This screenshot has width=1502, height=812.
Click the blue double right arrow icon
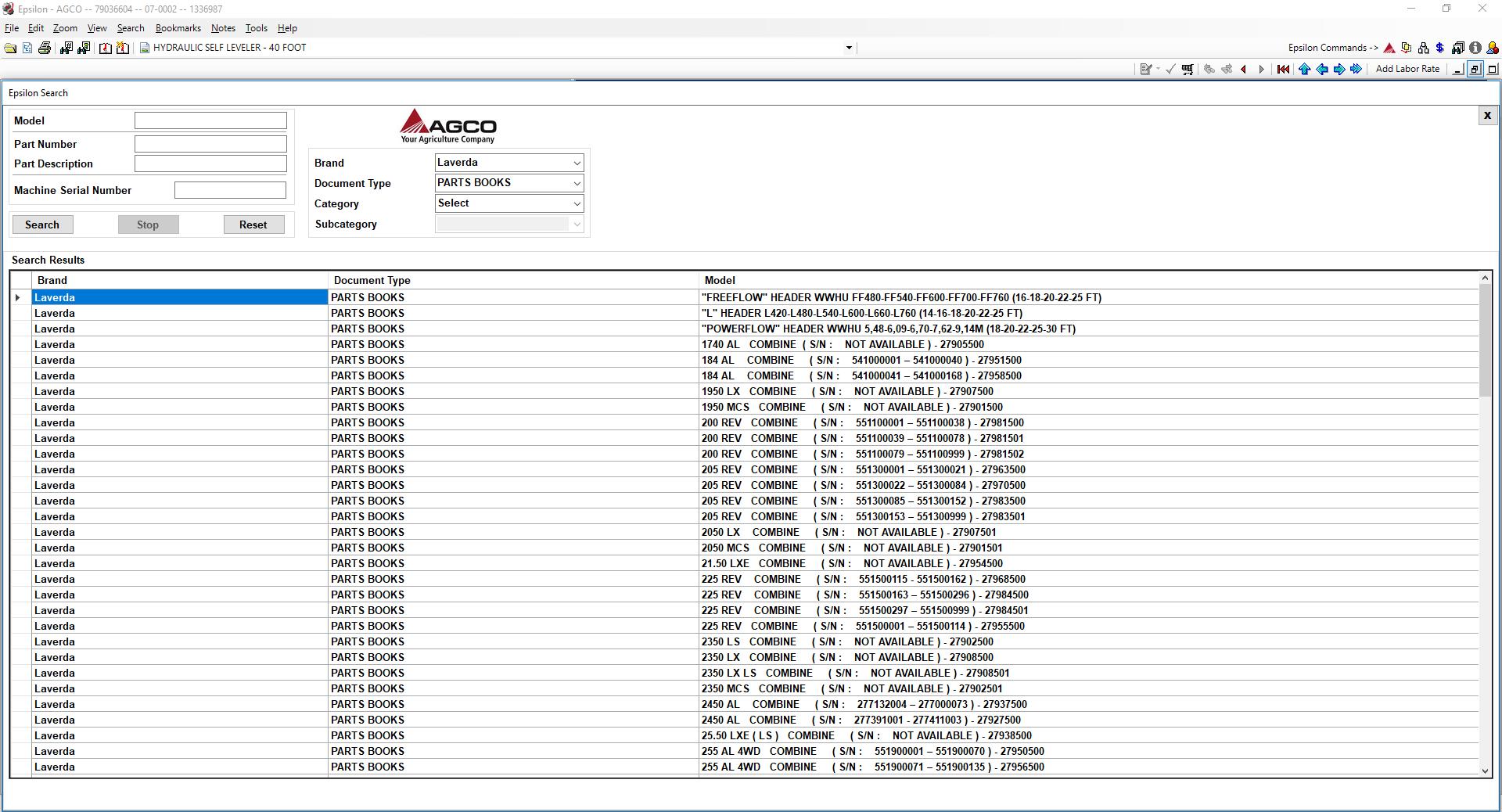[x=1356, y=69]
